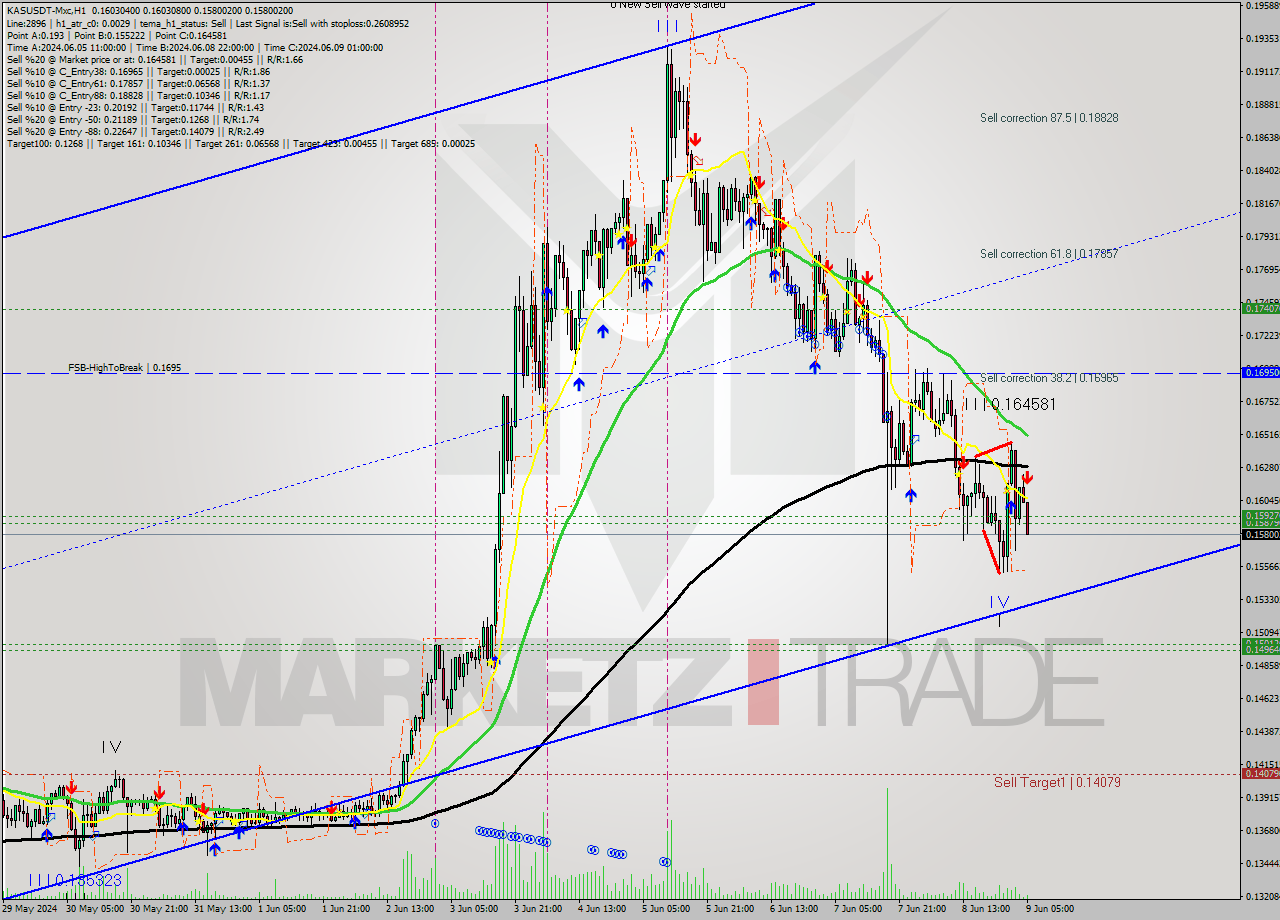Viewport: 1280px width, 920px height.
Task: Click the 'I I I 0.164581' wave label
Action: 1010,404
